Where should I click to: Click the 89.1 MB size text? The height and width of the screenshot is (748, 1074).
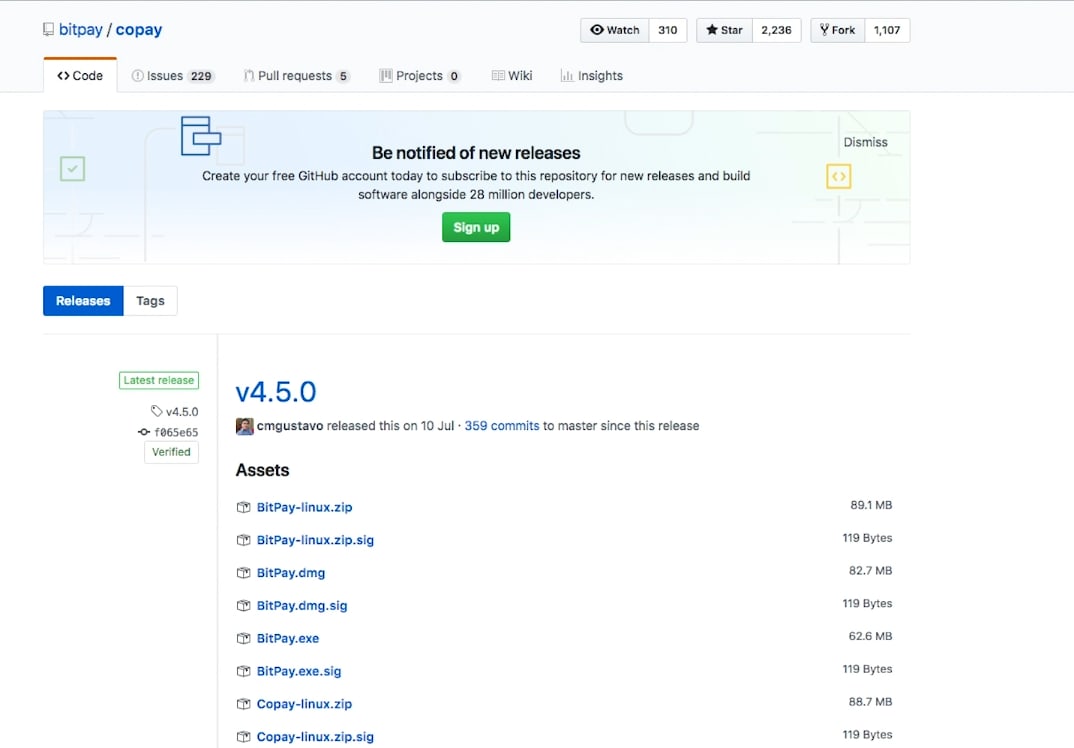pos(871,506)
